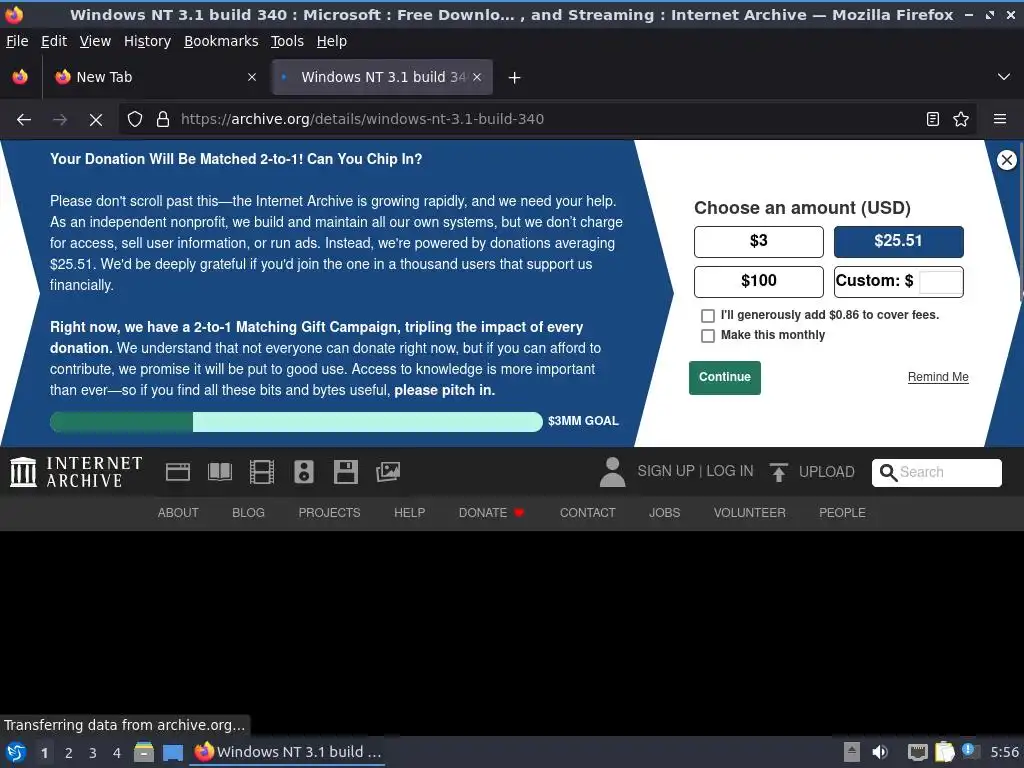Image resolution: width=1024 pixels, height=768 pixels.
Task: Bookmark this page with the star icon
Action: [961, 120]
